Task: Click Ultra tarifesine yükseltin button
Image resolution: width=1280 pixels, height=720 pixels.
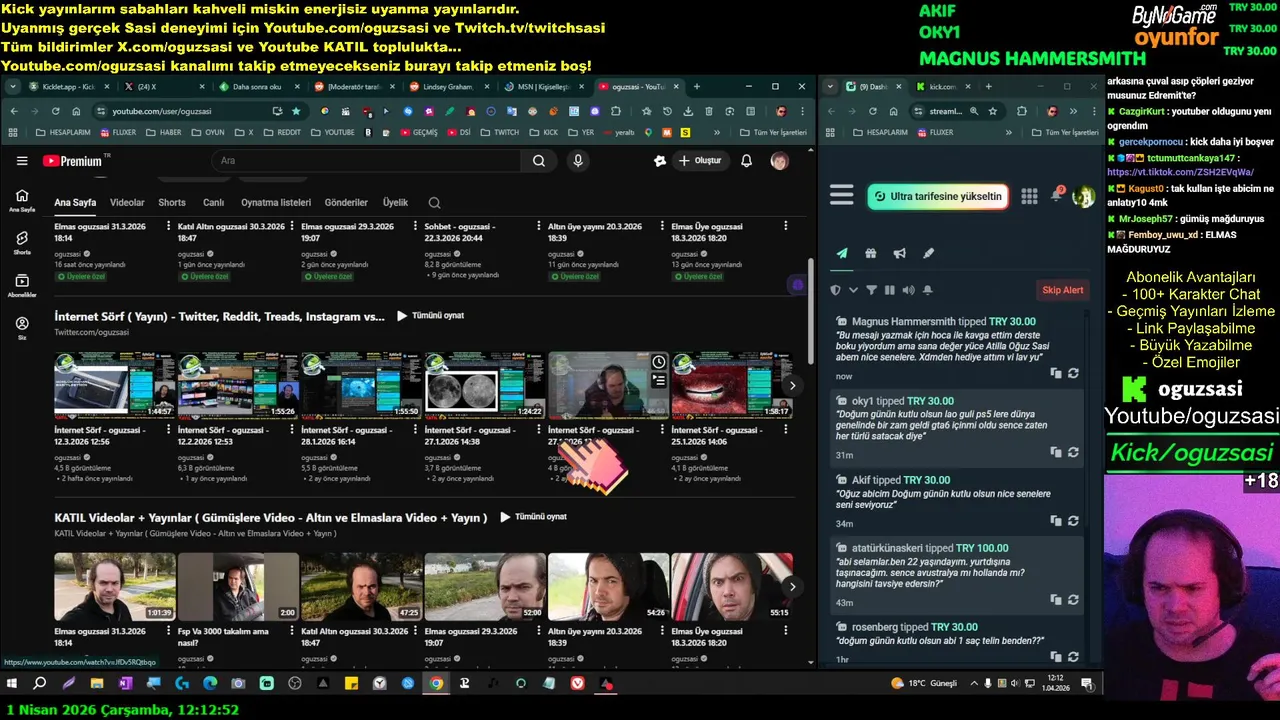Action: coord(936,197)
